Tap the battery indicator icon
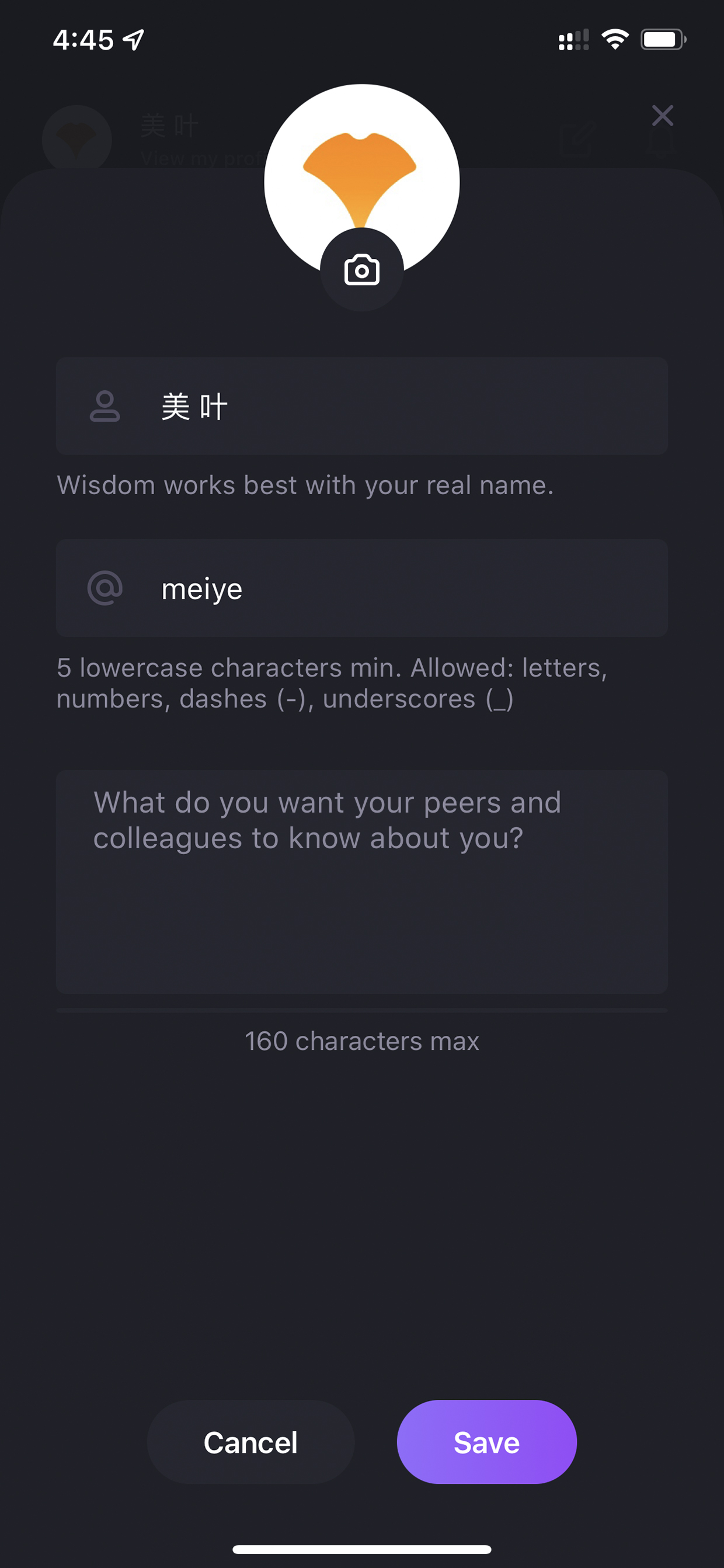The height and width of the screenshot is (1568, 724). coord(663,40)
